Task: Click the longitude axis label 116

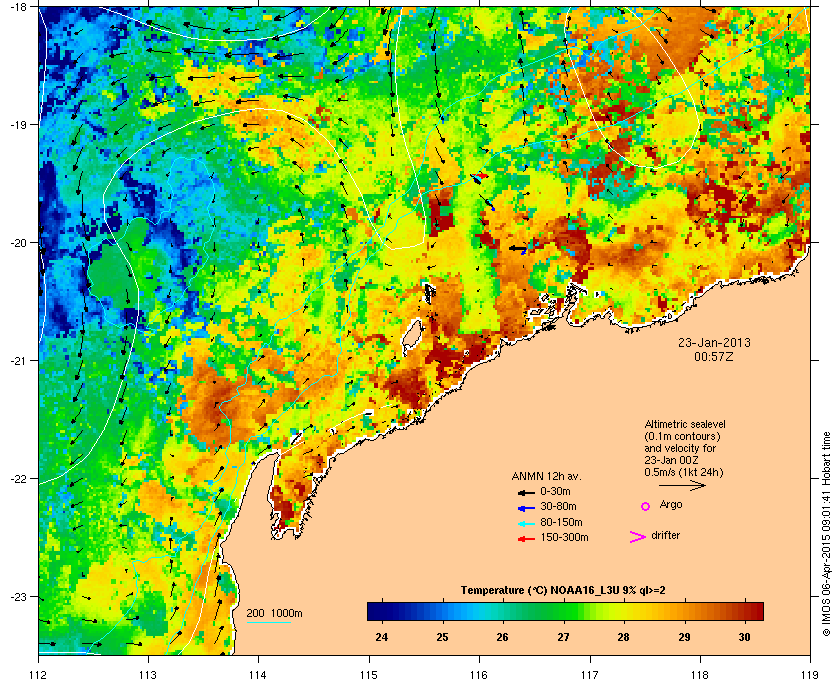Action: (x=478, y=674)
